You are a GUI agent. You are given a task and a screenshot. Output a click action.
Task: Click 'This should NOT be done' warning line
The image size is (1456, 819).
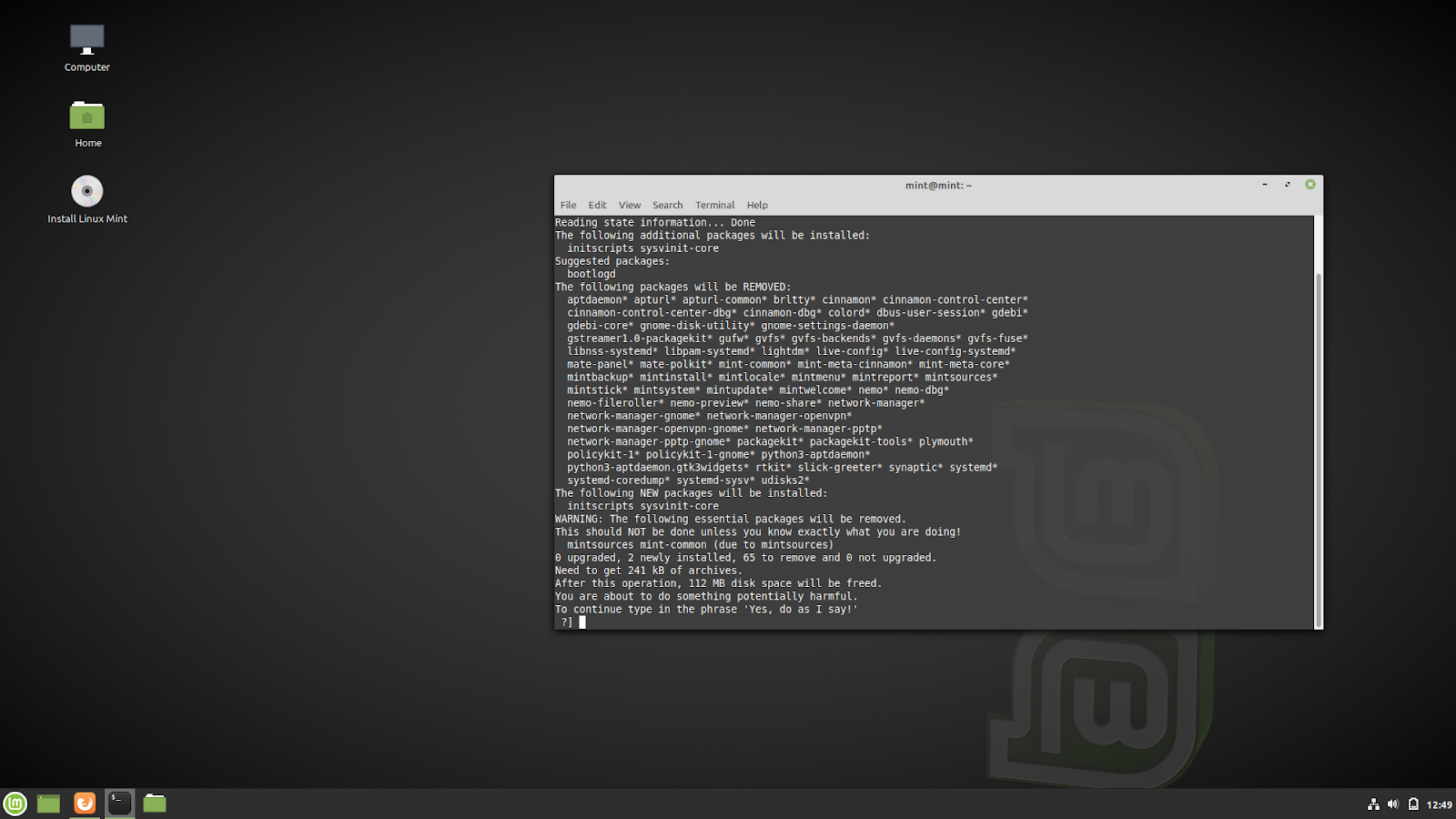click(758, 532)
